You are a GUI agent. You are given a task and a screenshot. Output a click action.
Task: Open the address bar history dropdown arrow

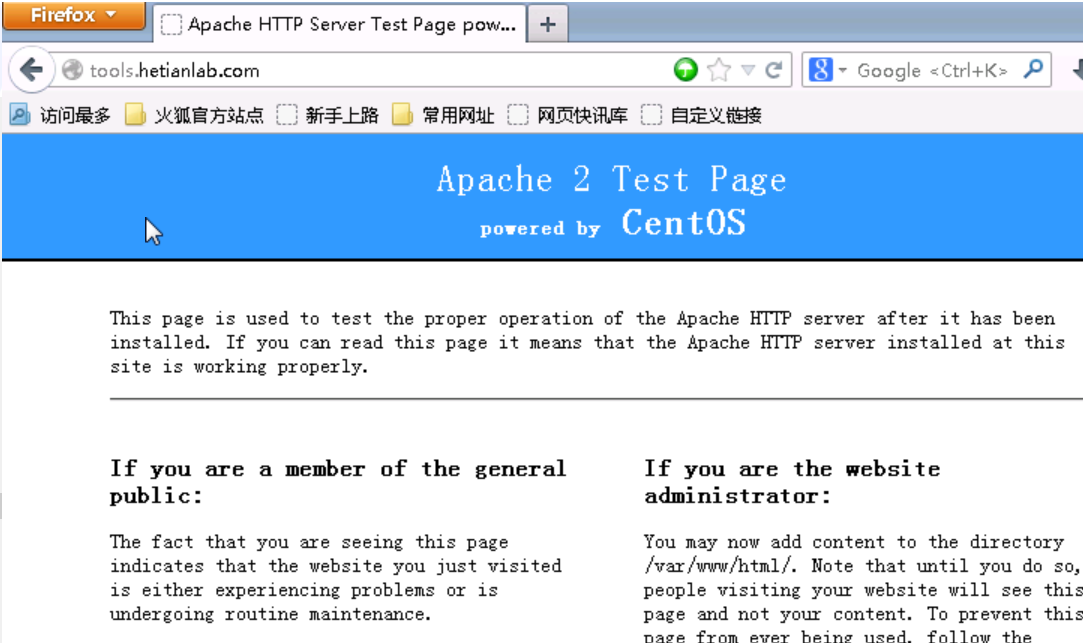pos(748,70)
